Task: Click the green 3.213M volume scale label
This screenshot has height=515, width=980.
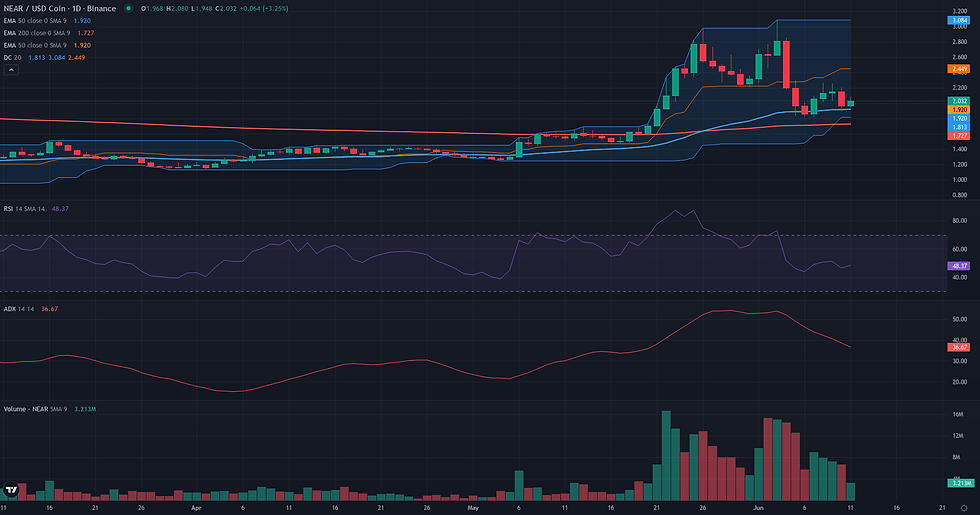Action: coord(959,483)
